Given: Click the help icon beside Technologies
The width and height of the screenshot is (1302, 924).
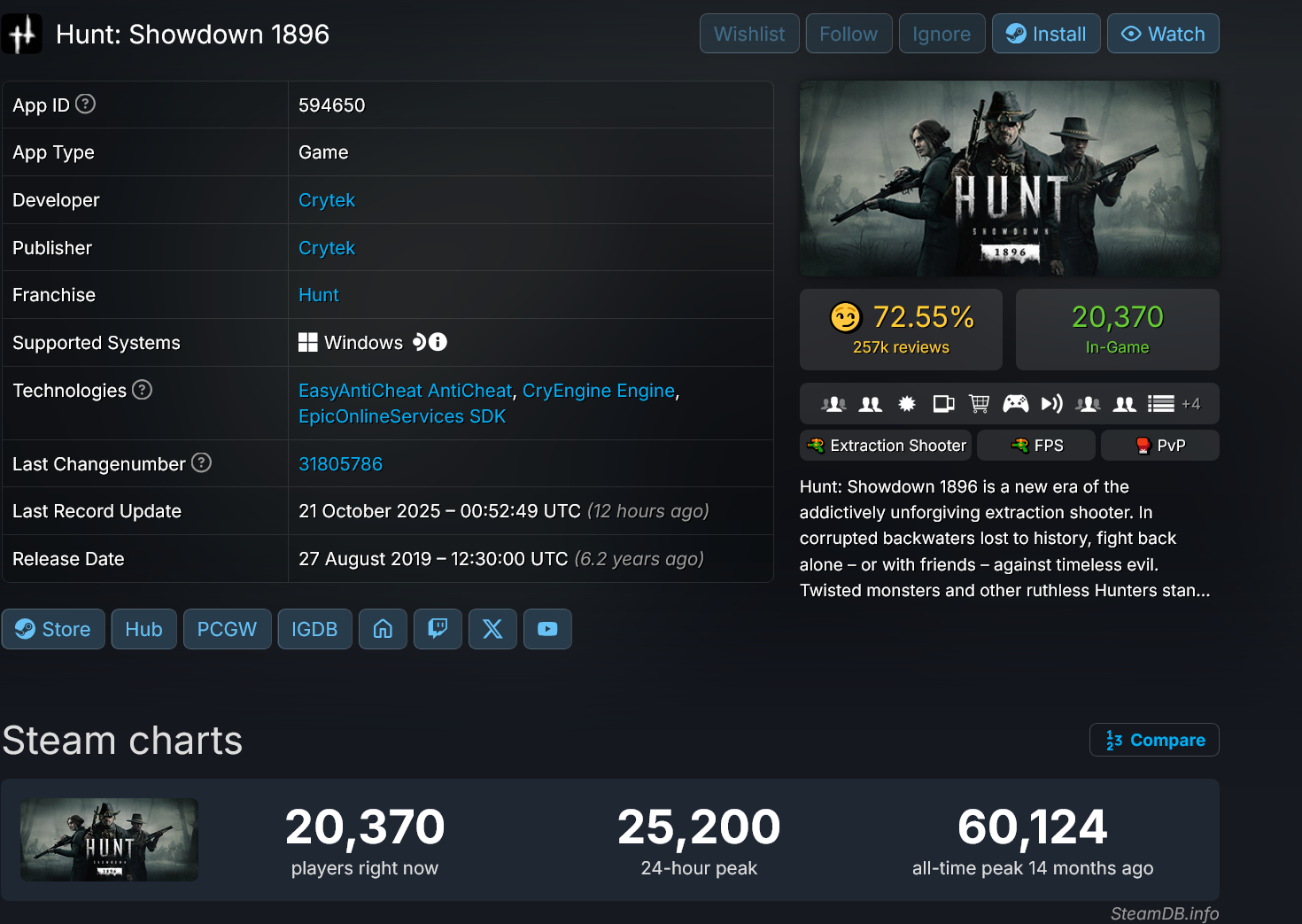Looking at the screenshot, I should click(x=142, y=389).
